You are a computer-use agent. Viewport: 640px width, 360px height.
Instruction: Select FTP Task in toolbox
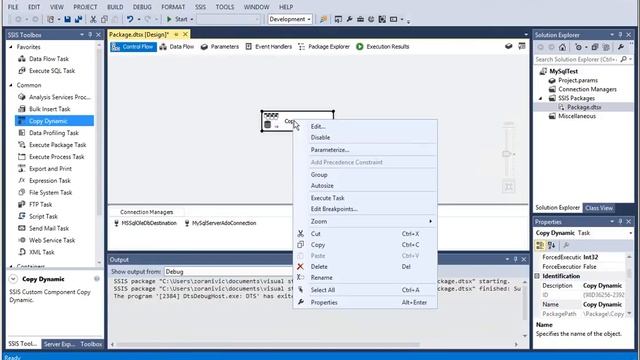40,204
